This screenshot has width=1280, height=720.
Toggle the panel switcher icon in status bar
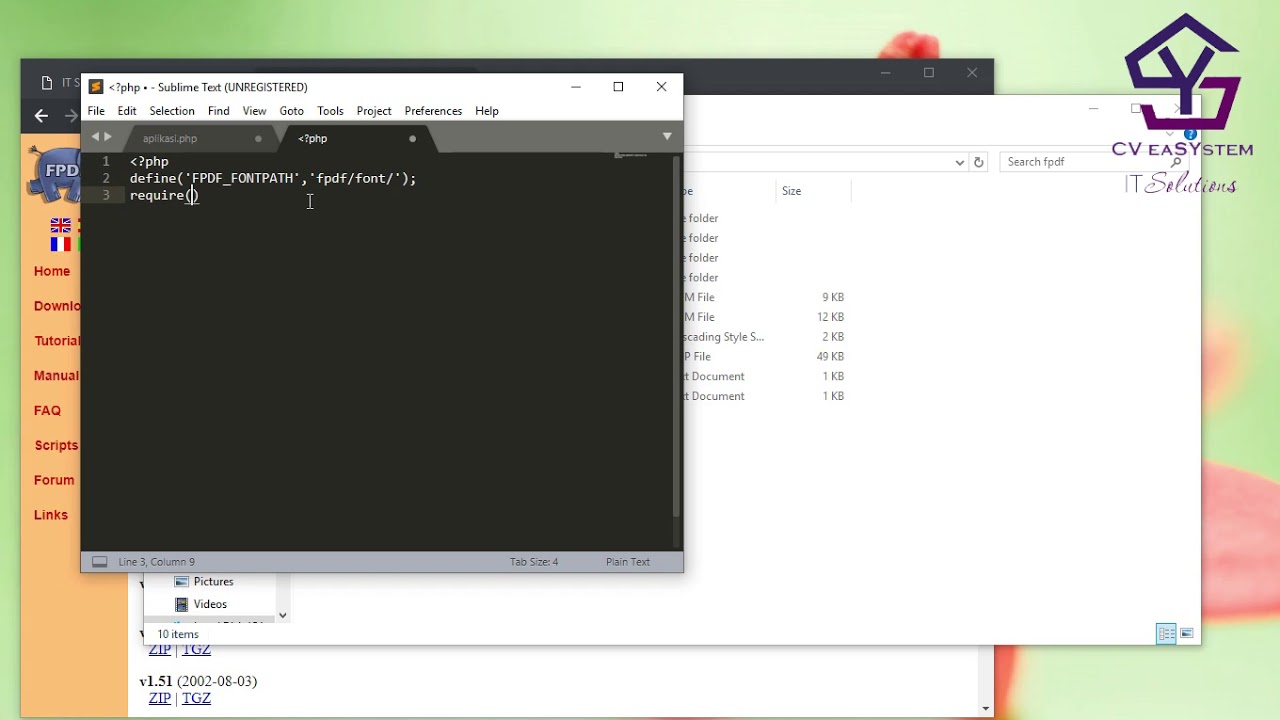pos(100,562)
